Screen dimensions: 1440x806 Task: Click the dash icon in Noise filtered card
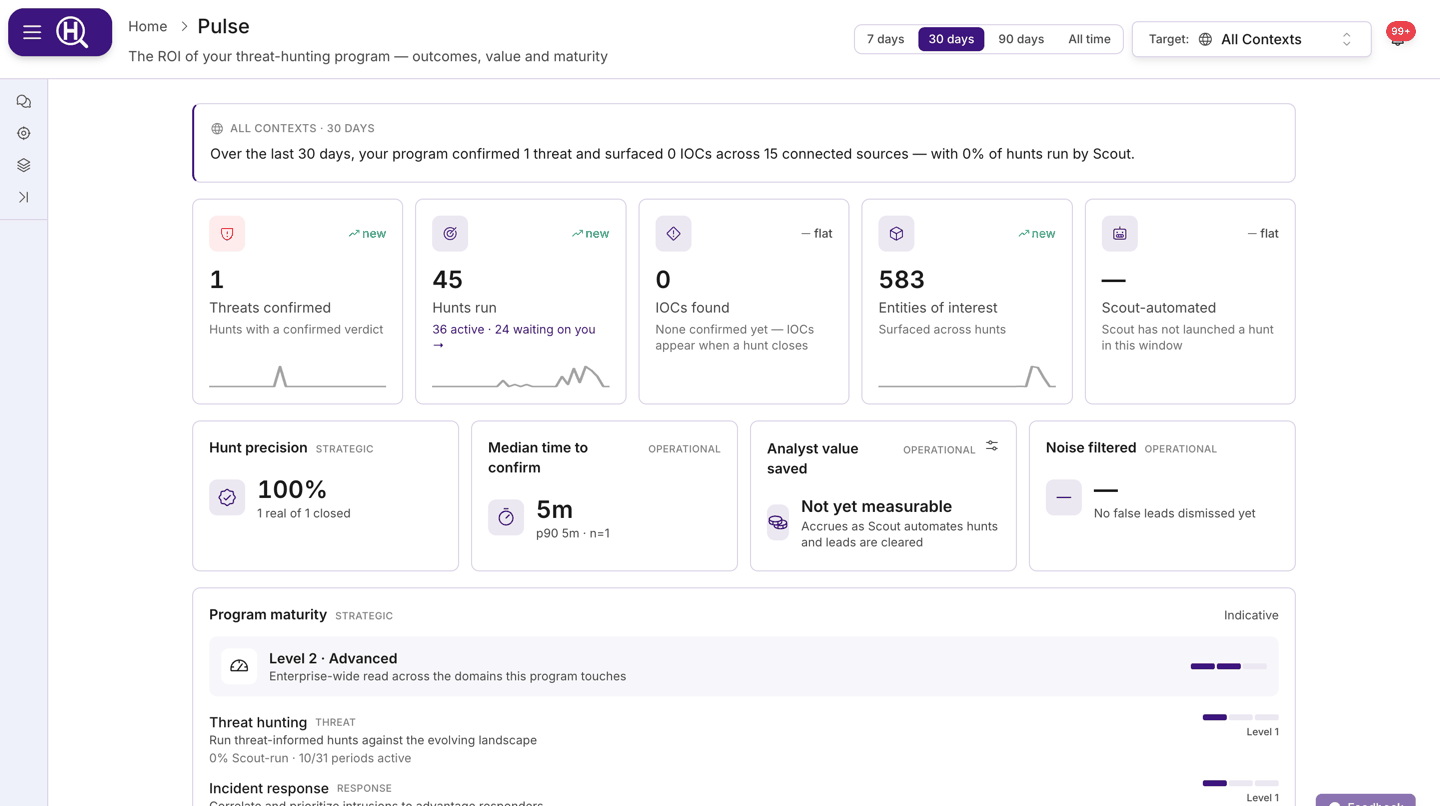(x=1064, y=497)
